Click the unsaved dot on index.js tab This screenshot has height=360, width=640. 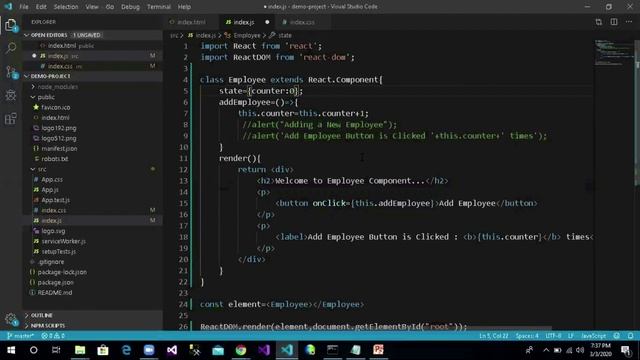click(x=267, y=22)
